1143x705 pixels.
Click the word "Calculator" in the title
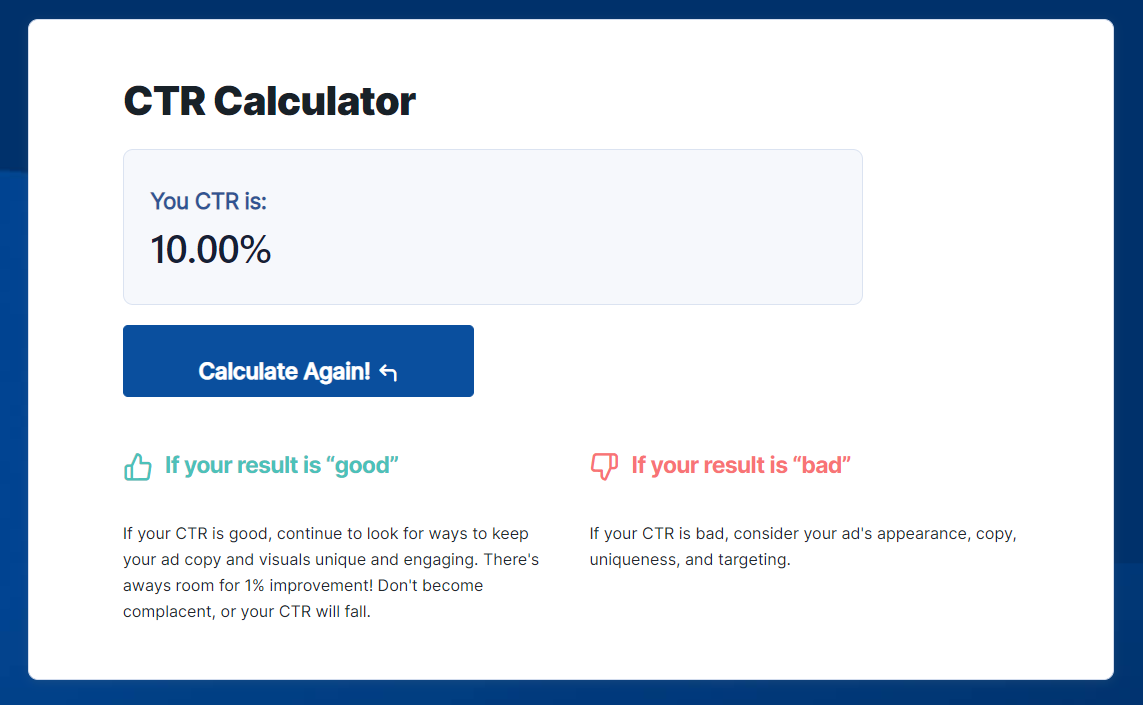[x=314, y=101]
